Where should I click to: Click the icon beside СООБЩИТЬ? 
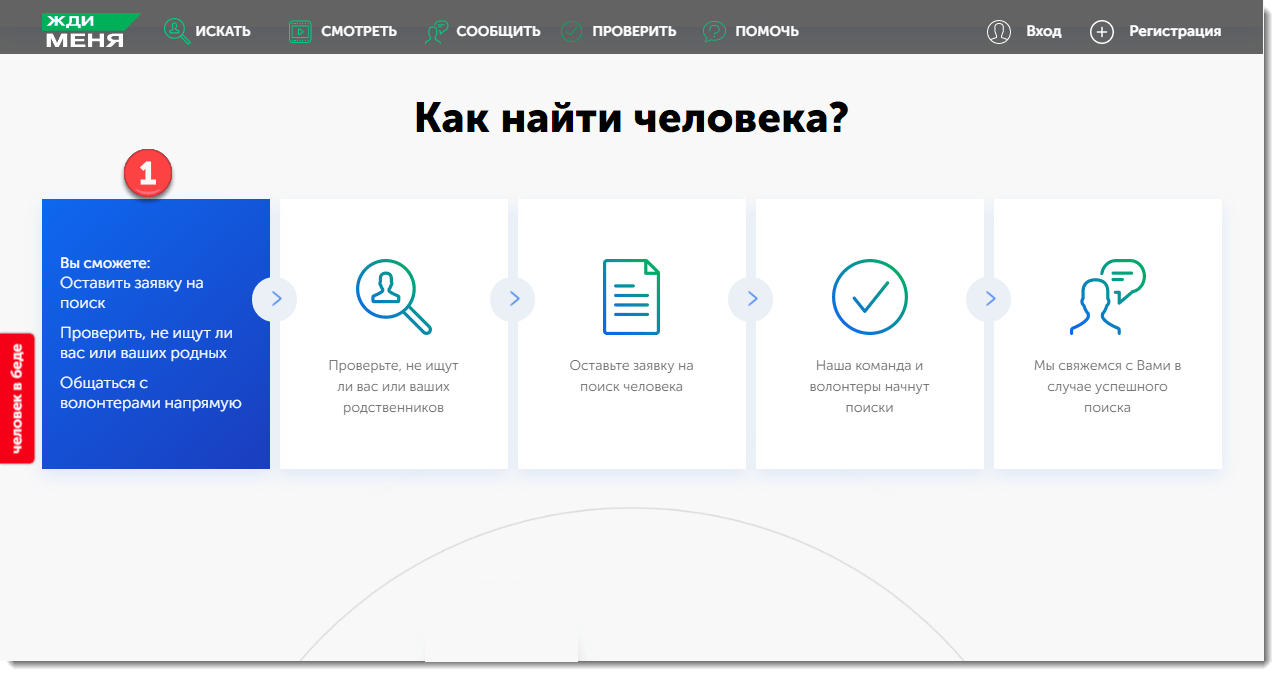tap(436, 32)
